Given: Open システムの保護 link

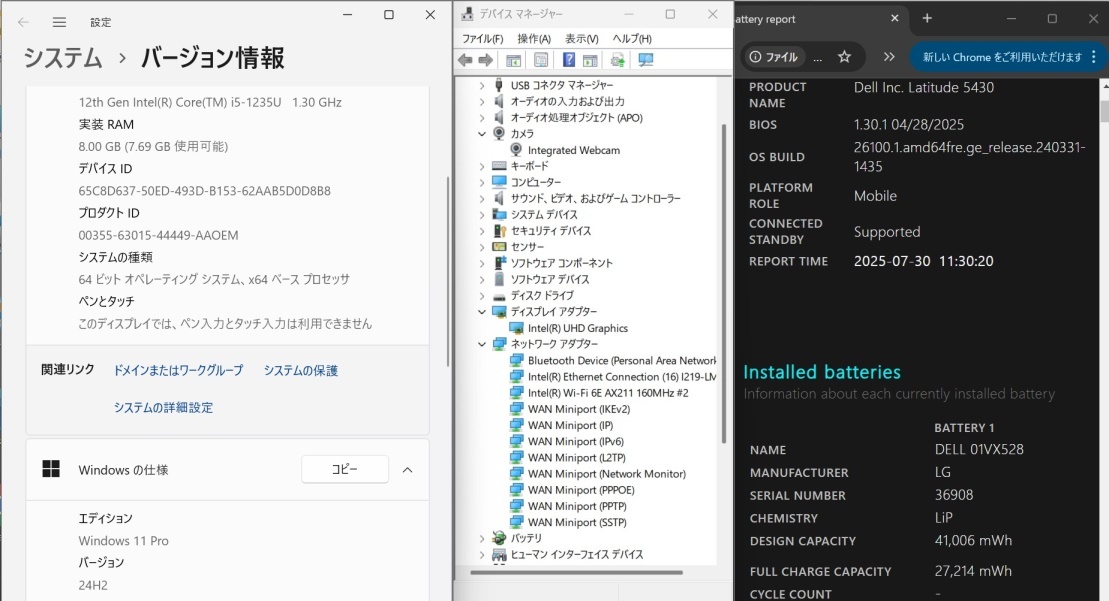Looking at the screenshot, I should coord(301,370).
